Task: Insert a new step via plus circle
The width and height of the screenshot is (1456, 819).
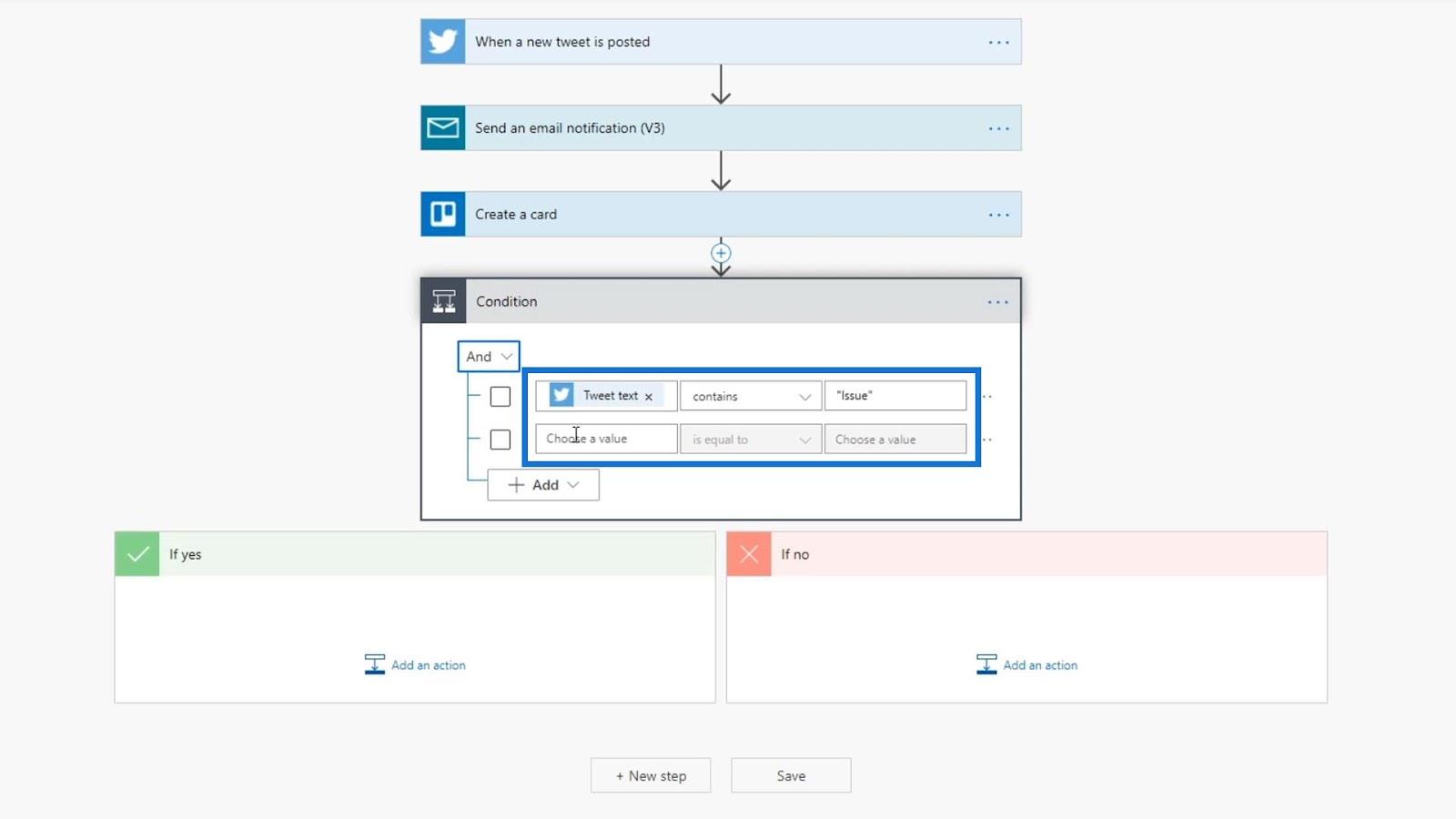Action: coord(721,253)
